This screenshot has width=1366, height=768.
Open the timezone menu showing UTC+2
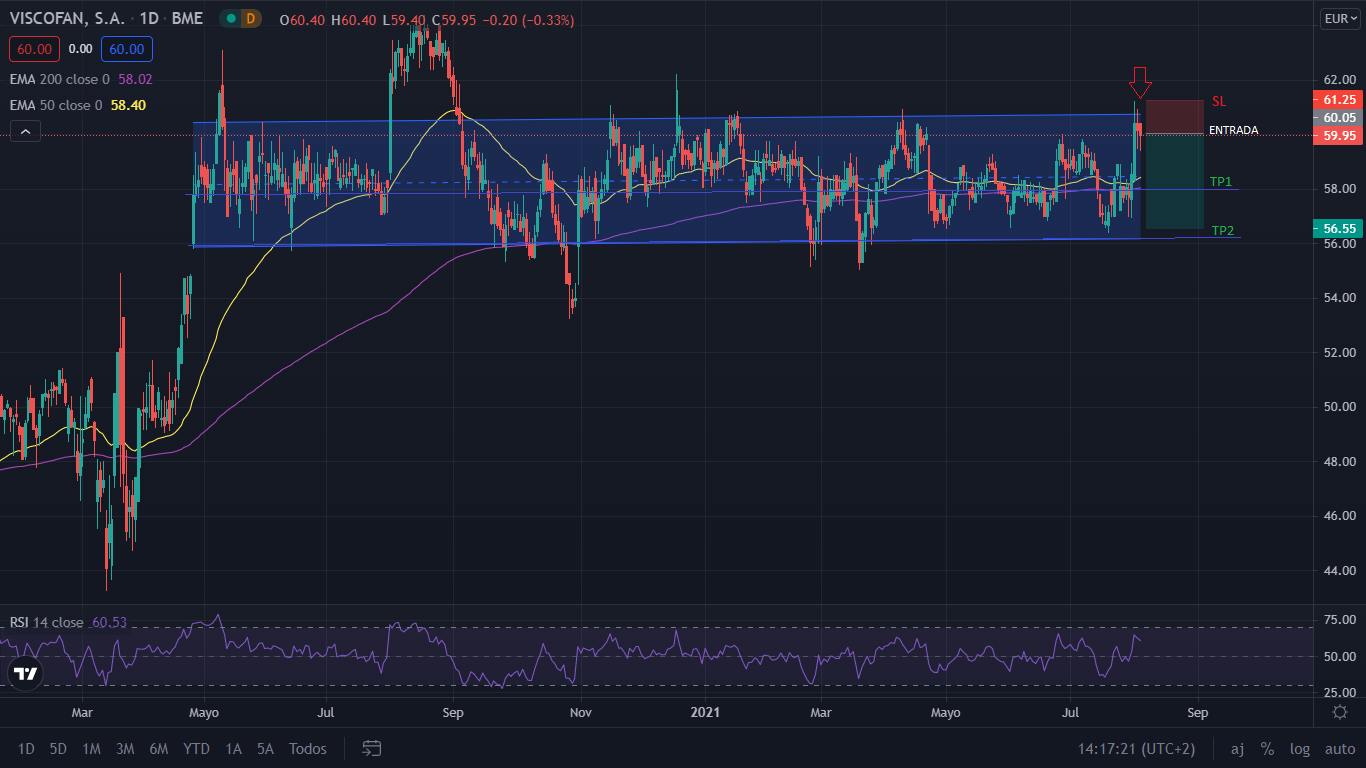1136,749
